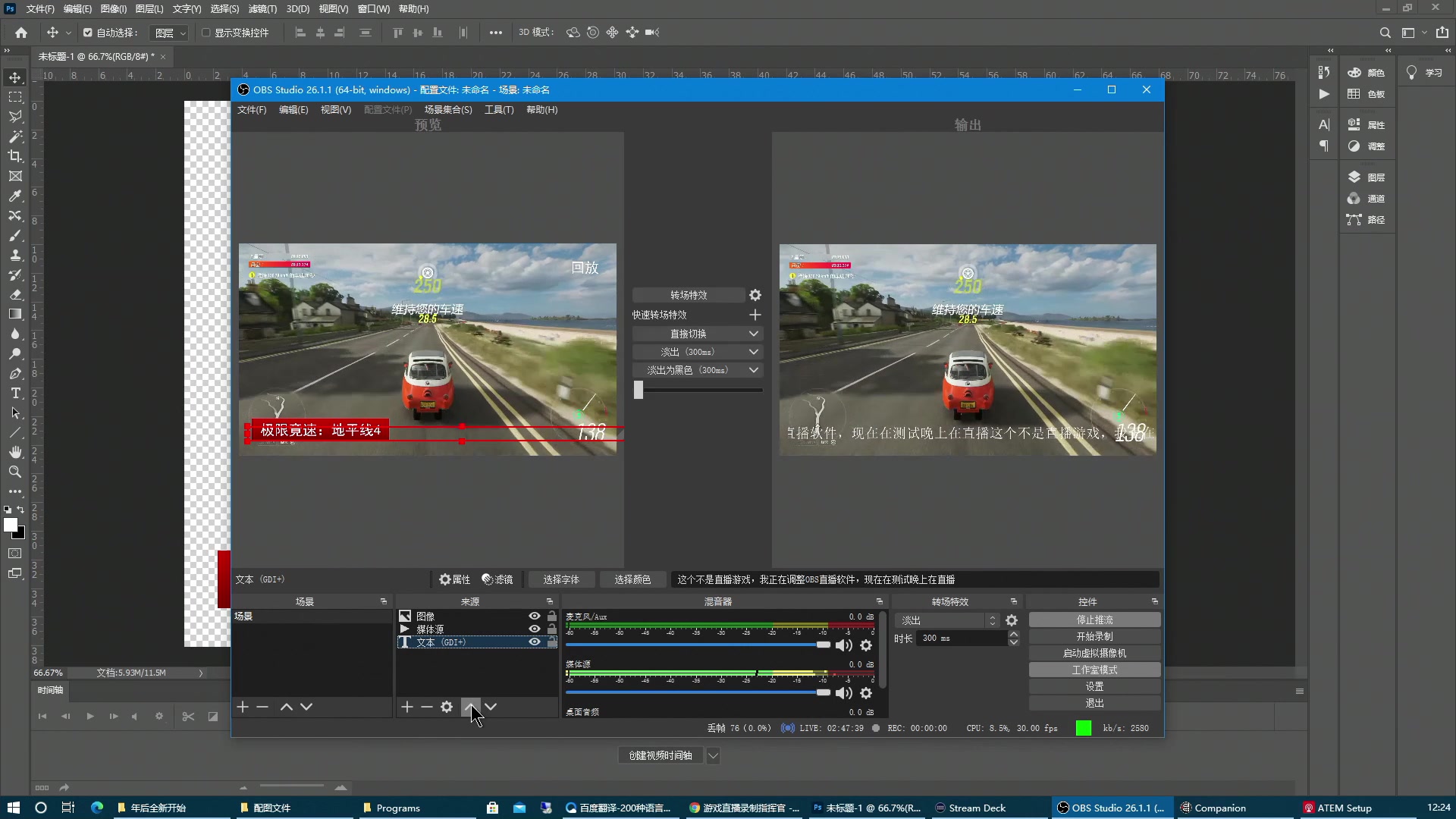This screenshot has width=1456, height=819.
Task: Select the 选择字体 option in text source
Action: coord(561,579)
